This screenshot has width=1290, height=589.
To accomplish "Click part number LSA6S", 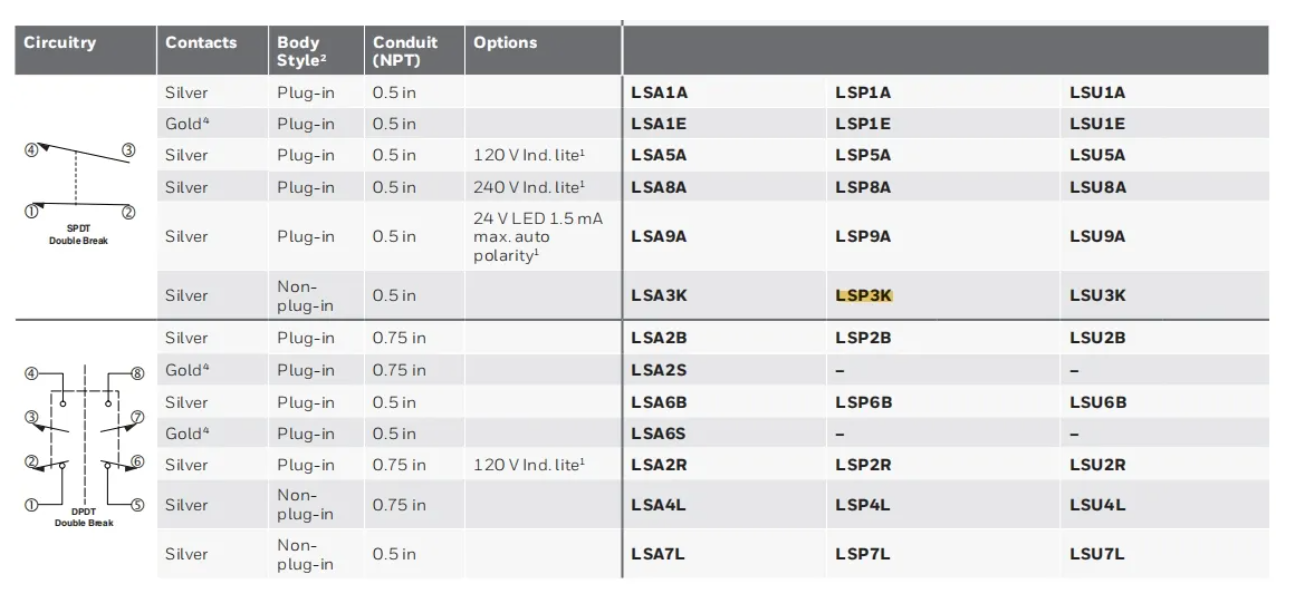I will 659,434.
